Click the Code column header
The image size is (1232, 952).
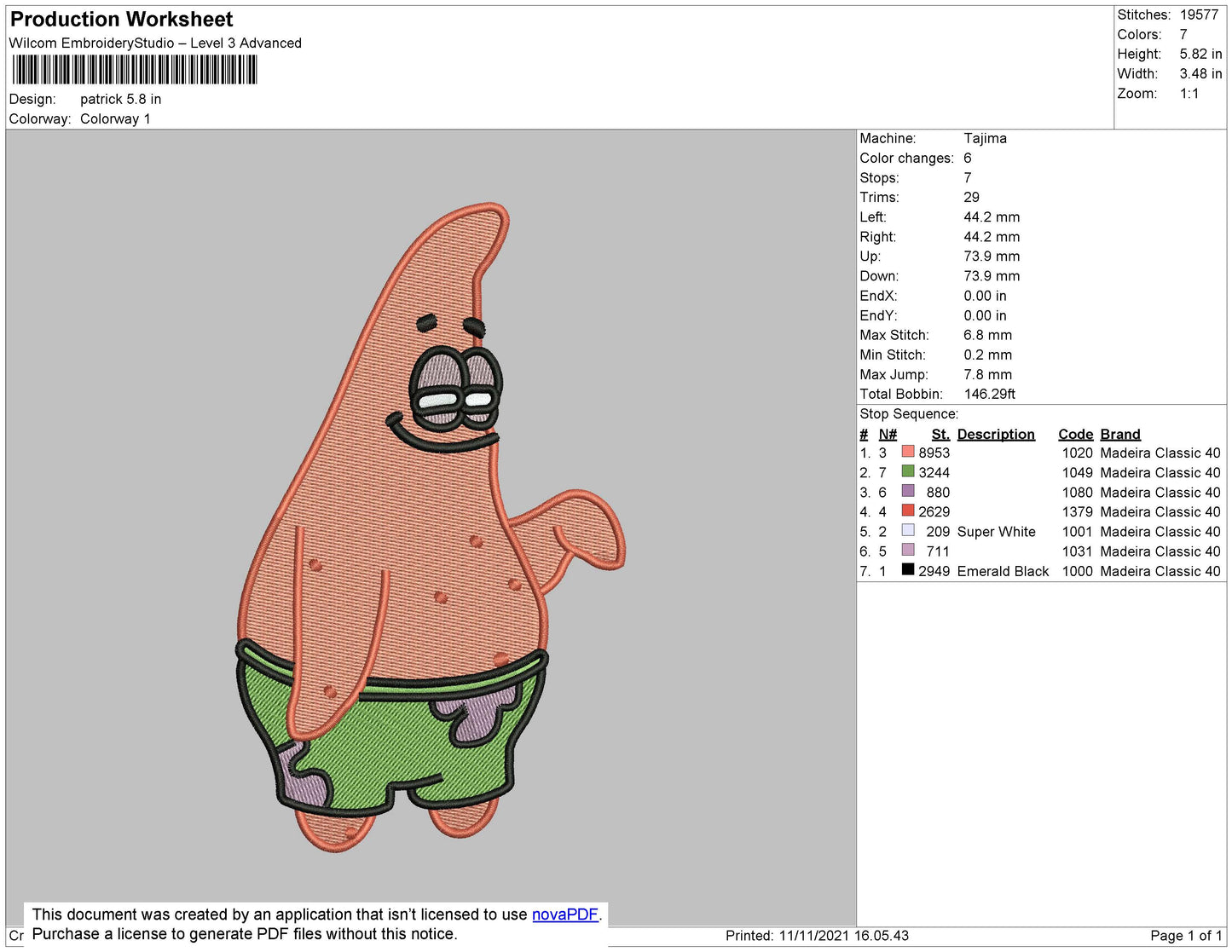(1075, 434)
